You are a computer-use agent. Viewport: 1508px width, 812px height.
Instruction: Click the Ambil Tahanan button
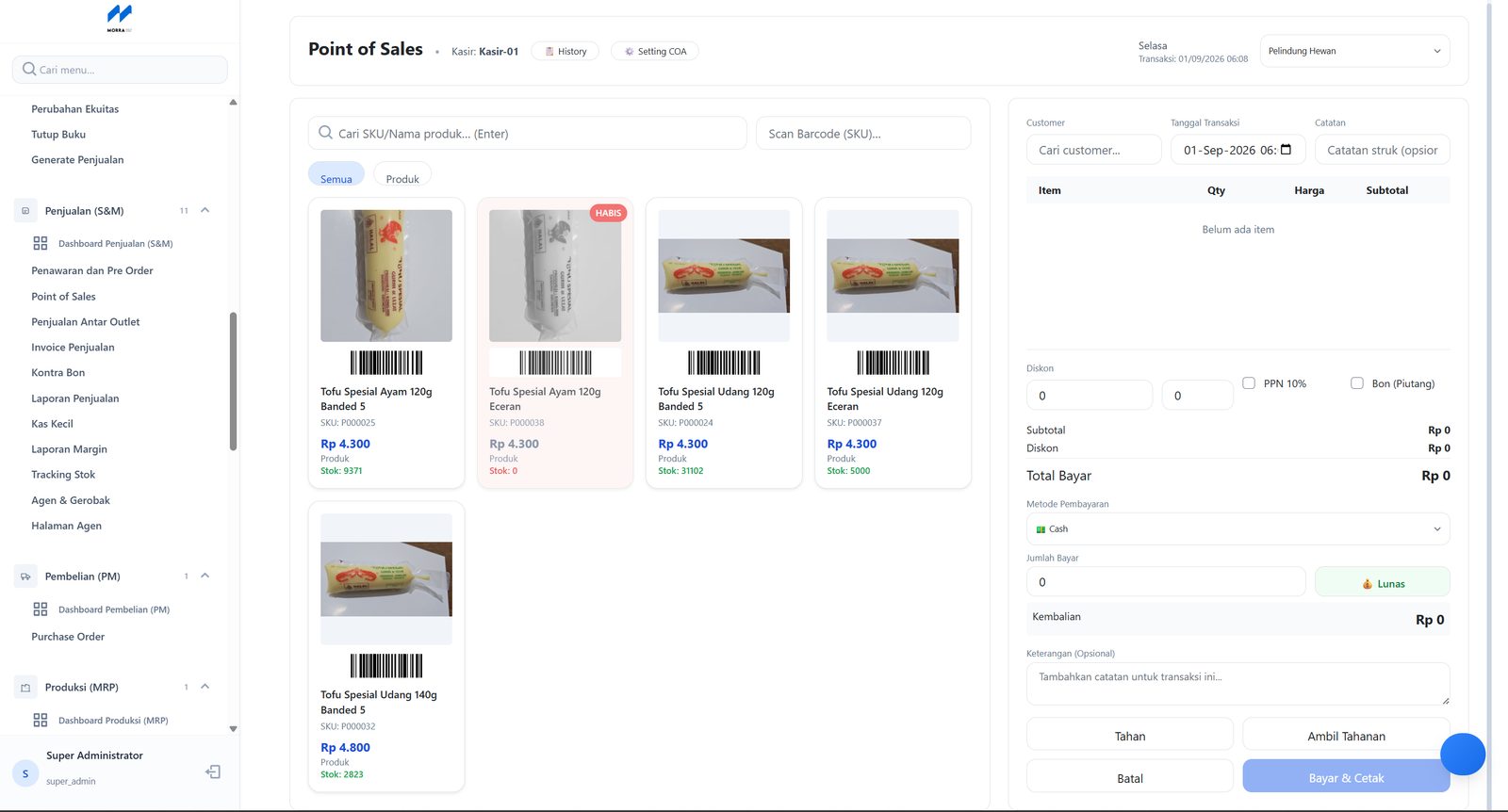(1346, 735)
